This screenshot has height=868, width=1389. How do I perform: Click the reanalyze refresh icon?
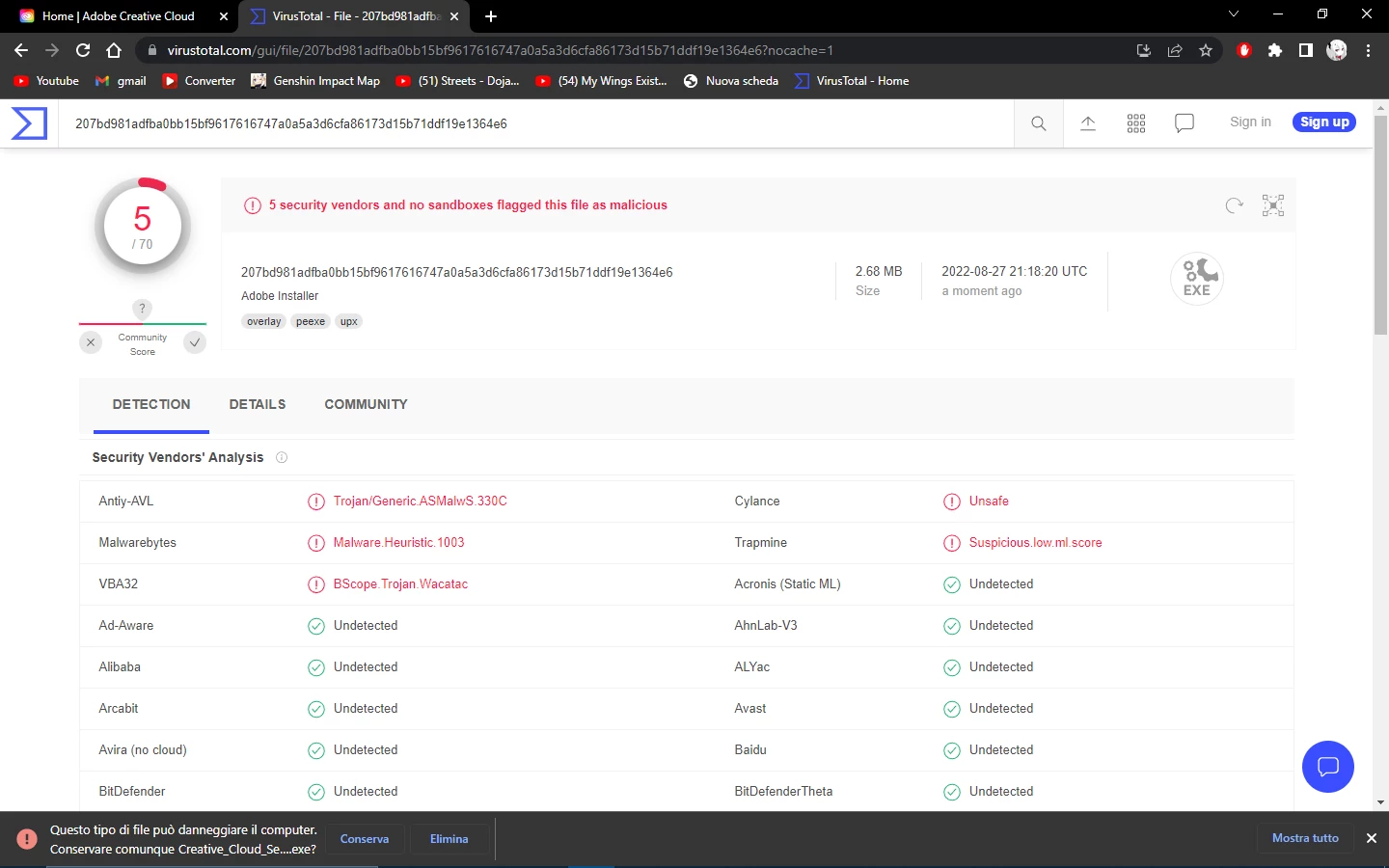(1234, 205)
